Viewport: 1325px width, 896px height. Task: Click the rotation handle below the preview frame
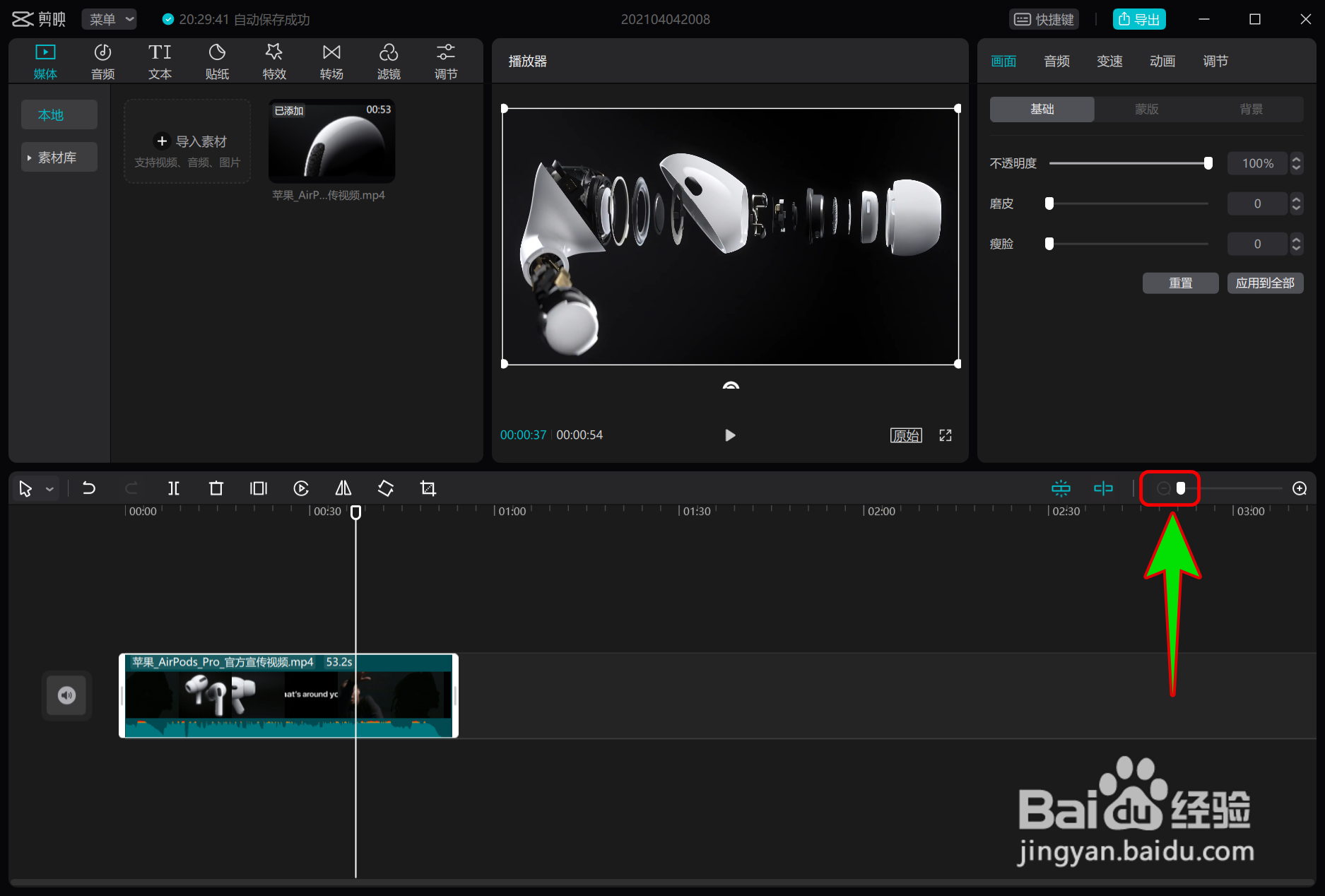pyautogui.click(x=731, y=385)
